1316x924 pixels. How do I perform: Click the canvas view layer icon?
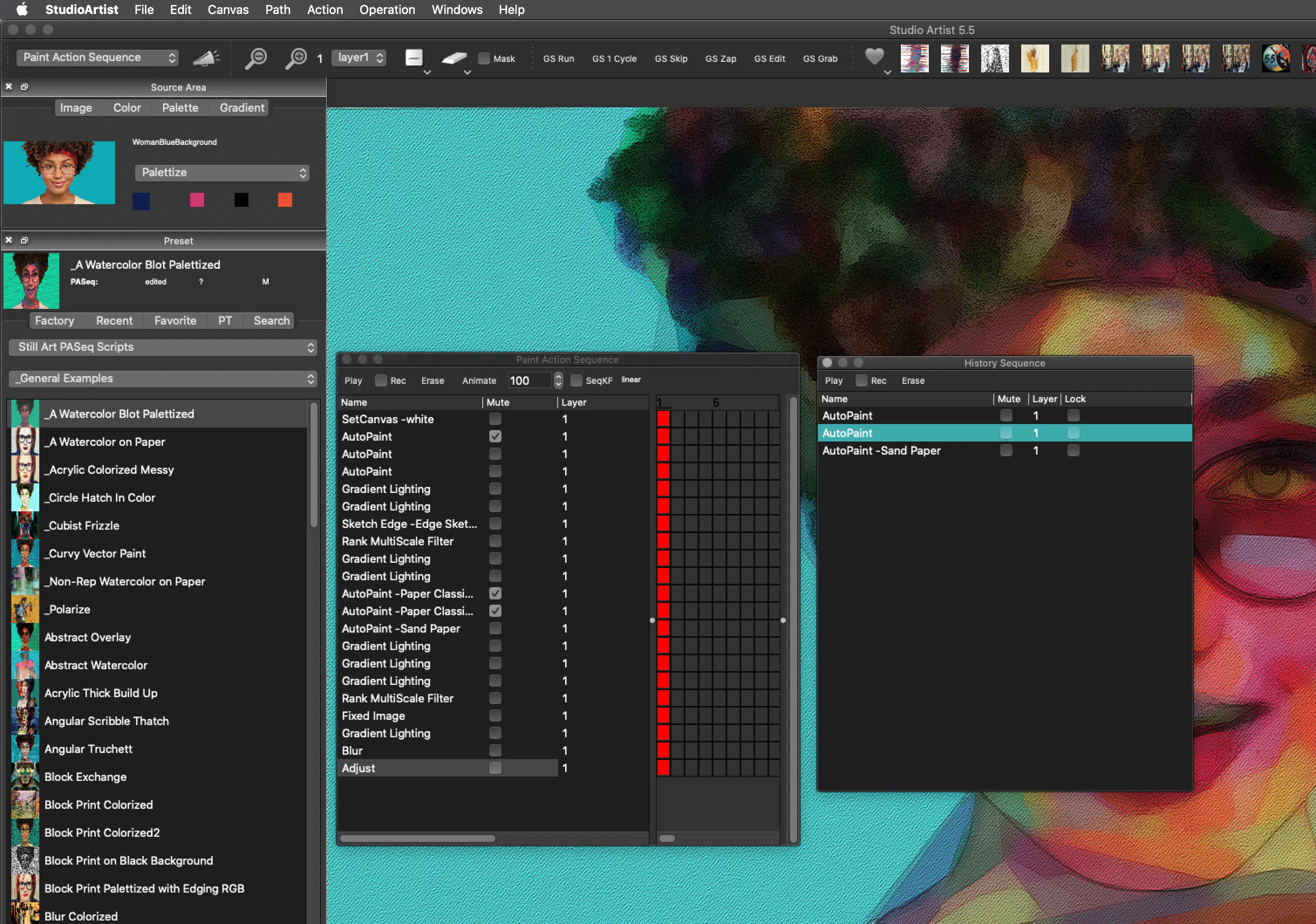(414, 57)
